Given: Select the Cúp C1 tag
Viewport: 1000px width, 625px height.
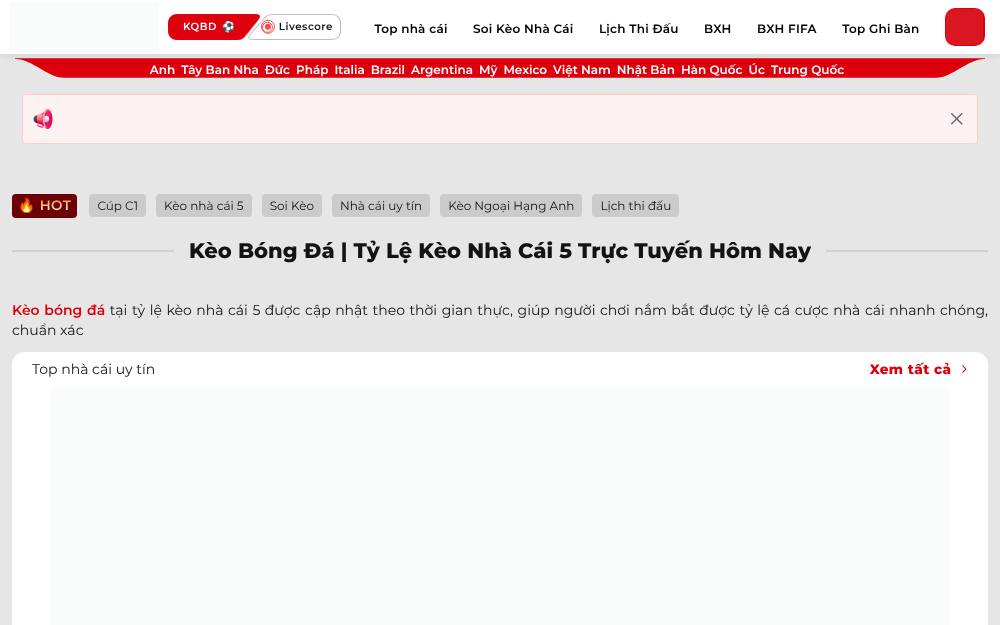Looking at the screenshot, I should pyautogui.click(x=117, y=205).
